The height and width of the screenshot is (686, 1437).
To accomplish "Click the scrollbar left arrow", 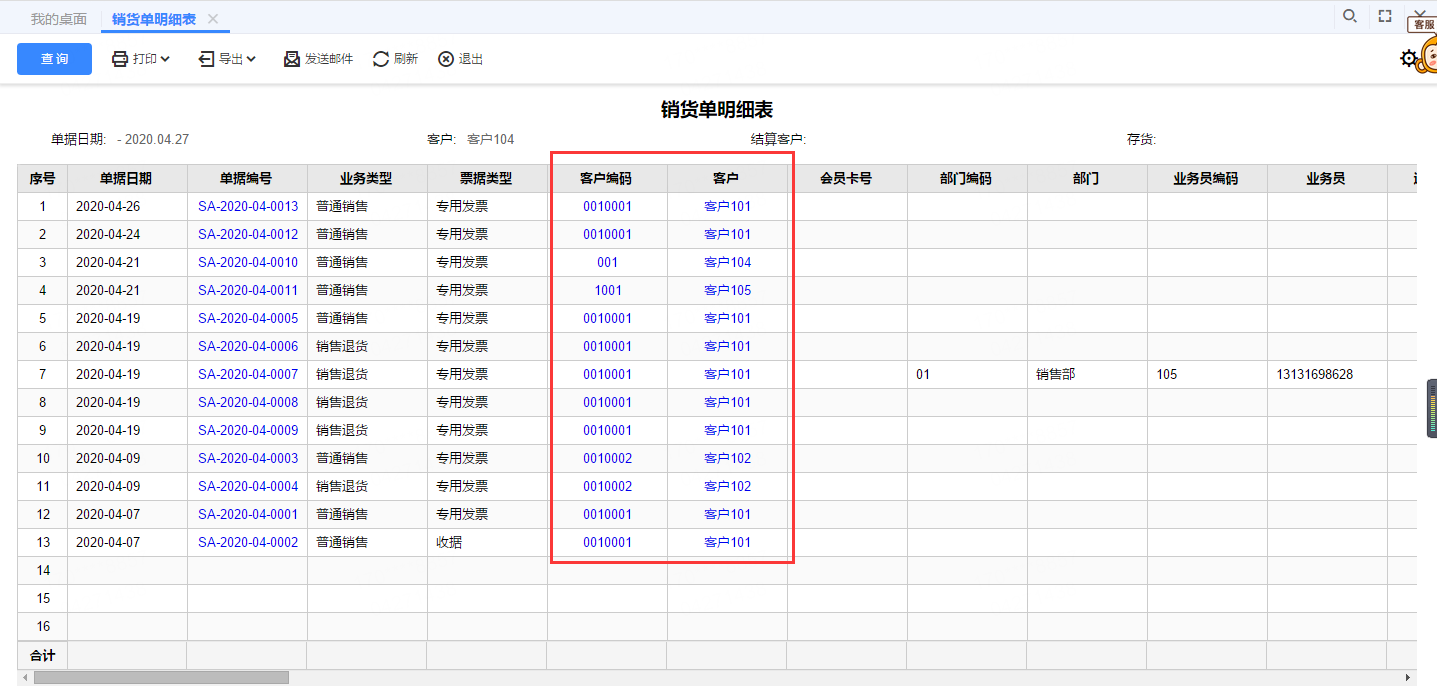I will 24,678.
